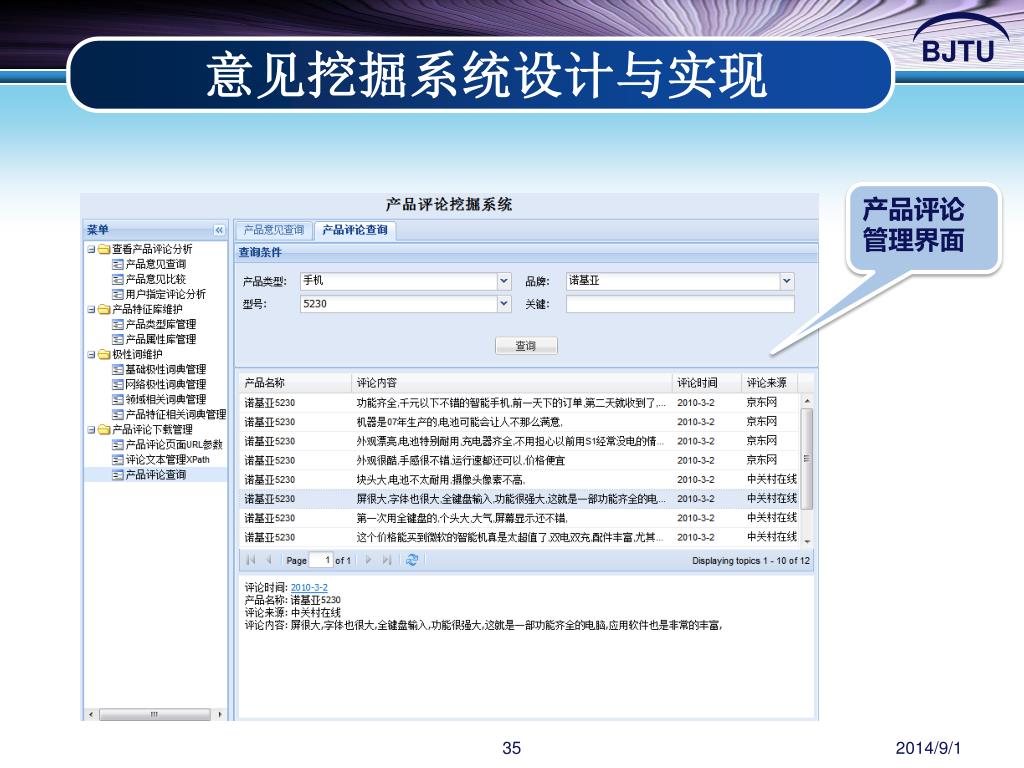Collapse the 菜单 side panel
The height and width of the screenshot is (768, 1024).
219,230
